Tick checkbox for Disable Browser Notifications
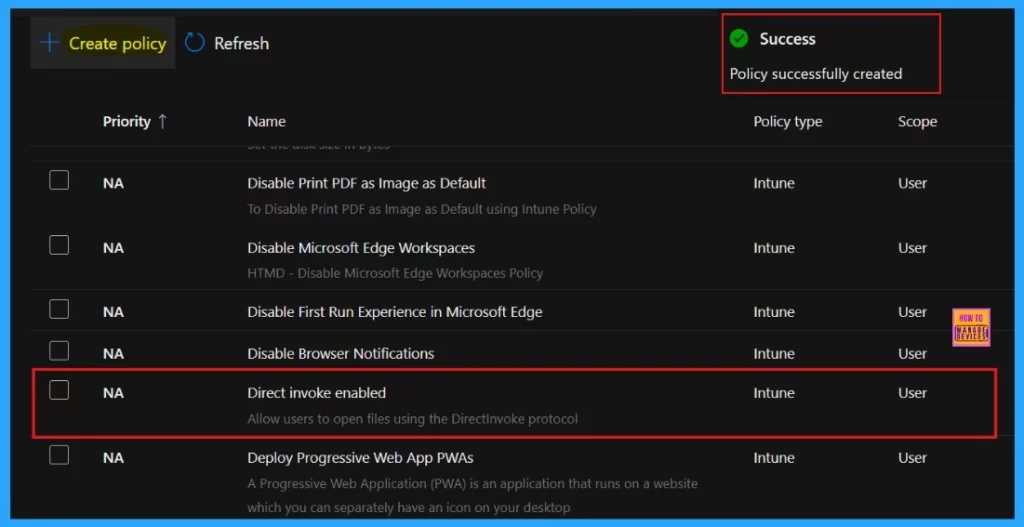 59,351
